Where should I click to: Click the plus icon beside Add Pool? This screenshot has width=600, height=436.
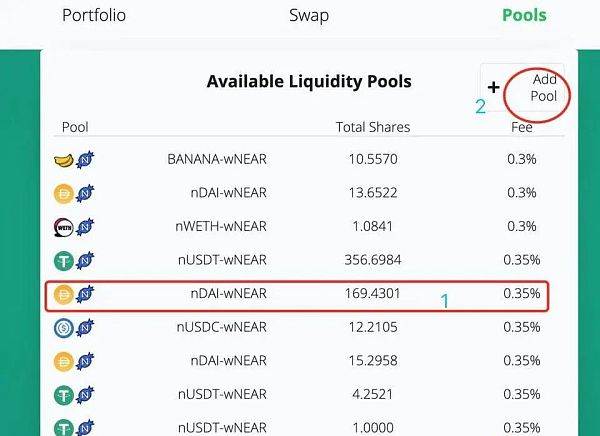pos(494,87)
